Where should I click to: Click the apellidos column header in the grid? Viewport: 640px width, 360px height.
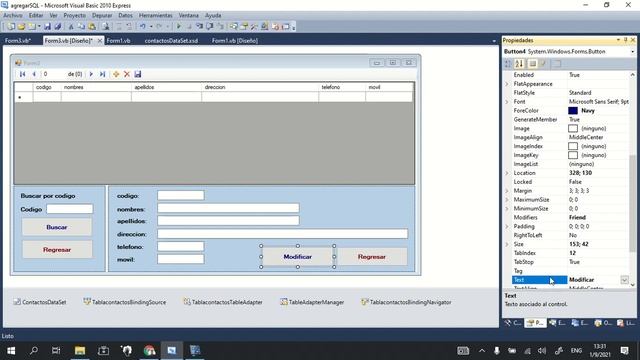click(166, 87)
